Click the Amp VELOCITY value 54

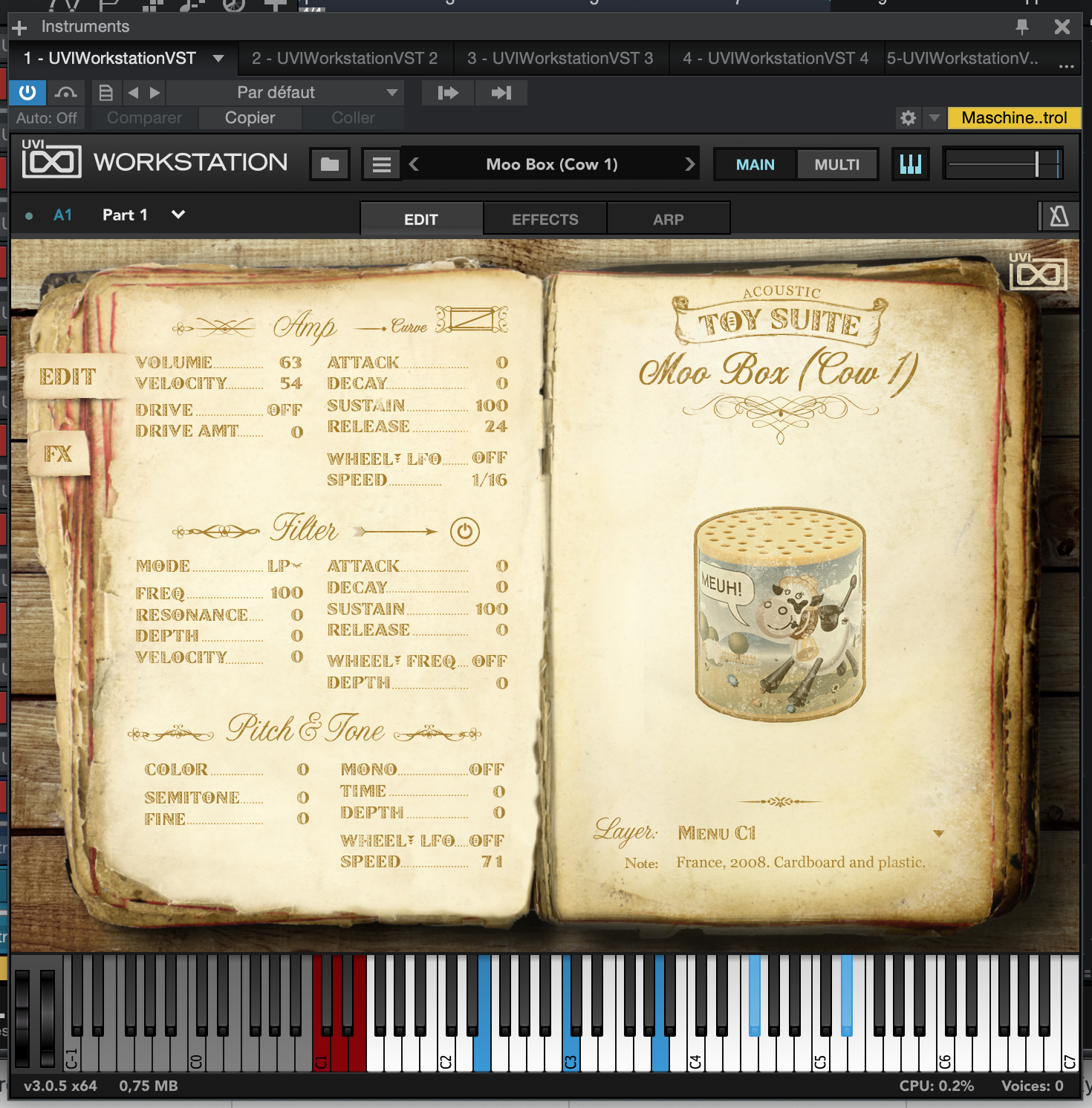tap(290, 383)
